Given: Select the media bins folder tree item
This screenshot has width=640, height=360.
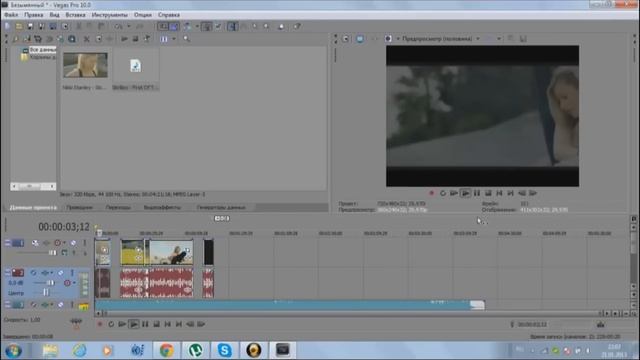Looking at the screenshot, I should (39, 57).
